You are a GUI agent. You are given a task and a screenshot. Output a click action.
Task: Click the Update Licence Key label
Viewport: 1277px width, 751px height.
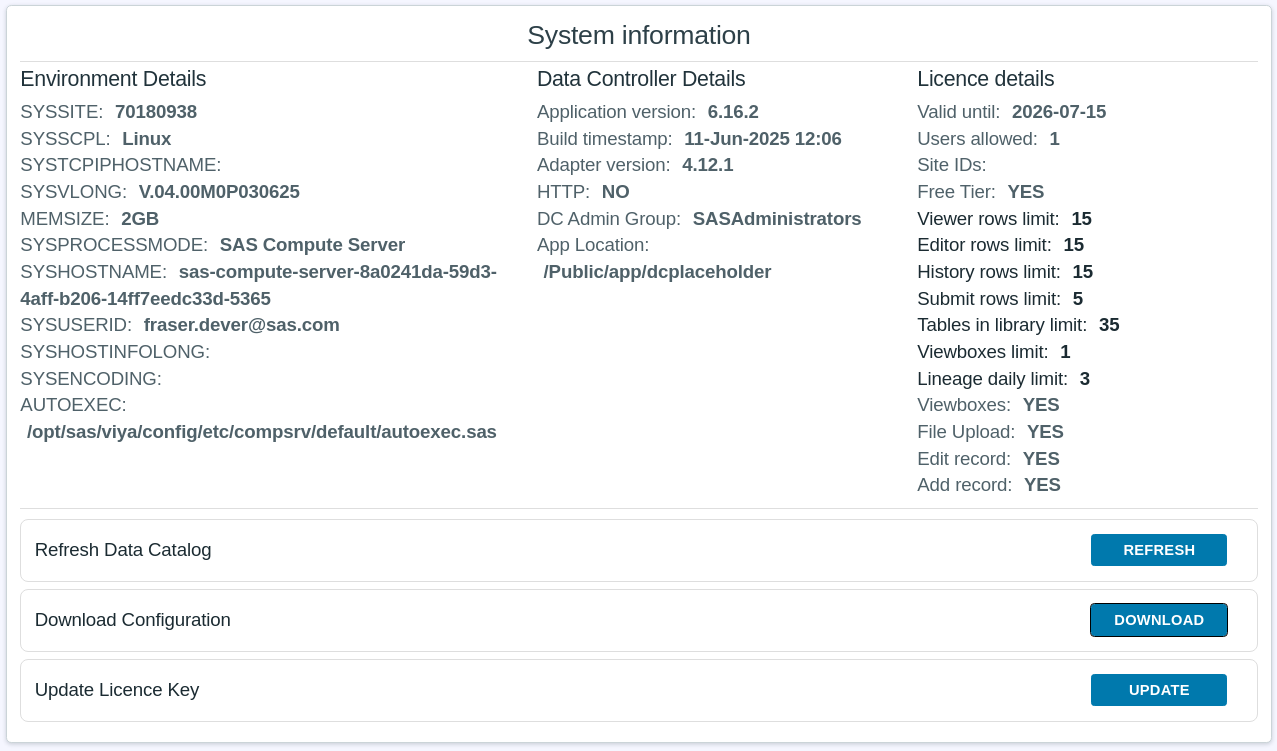point(117,690)
